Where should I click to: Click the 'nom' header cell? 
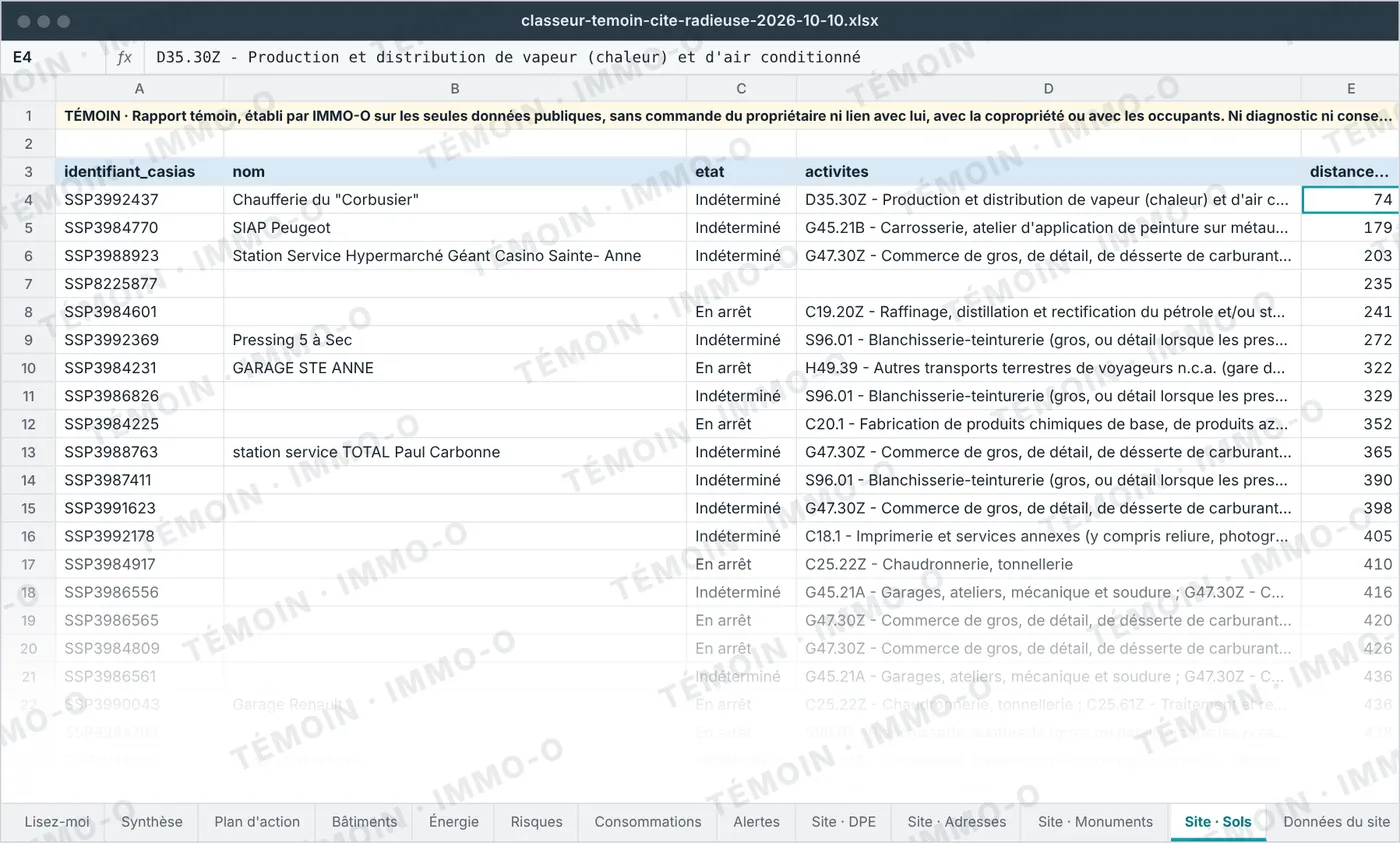455,172
